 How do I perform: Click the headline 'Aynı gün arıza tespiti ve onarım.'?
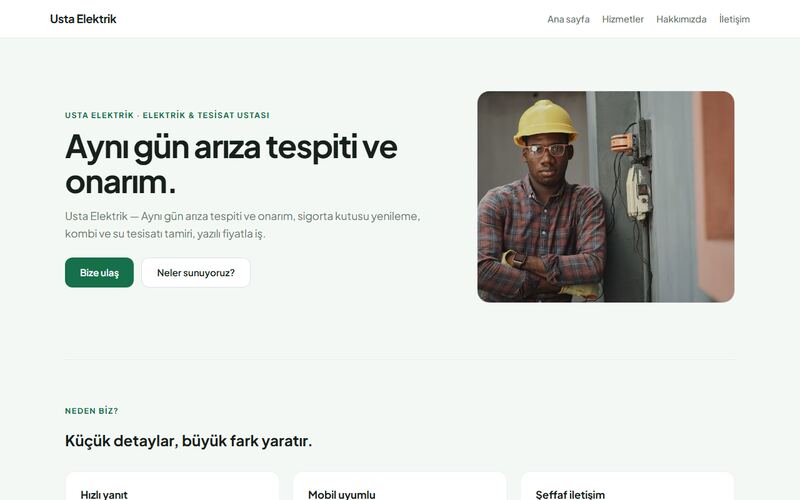[x=231, y=164]
